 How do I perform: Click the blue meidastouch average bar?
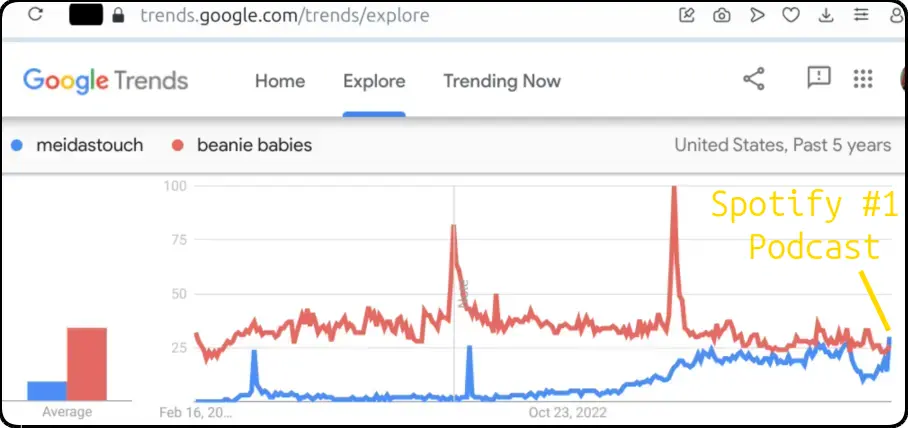pos(47,391)
